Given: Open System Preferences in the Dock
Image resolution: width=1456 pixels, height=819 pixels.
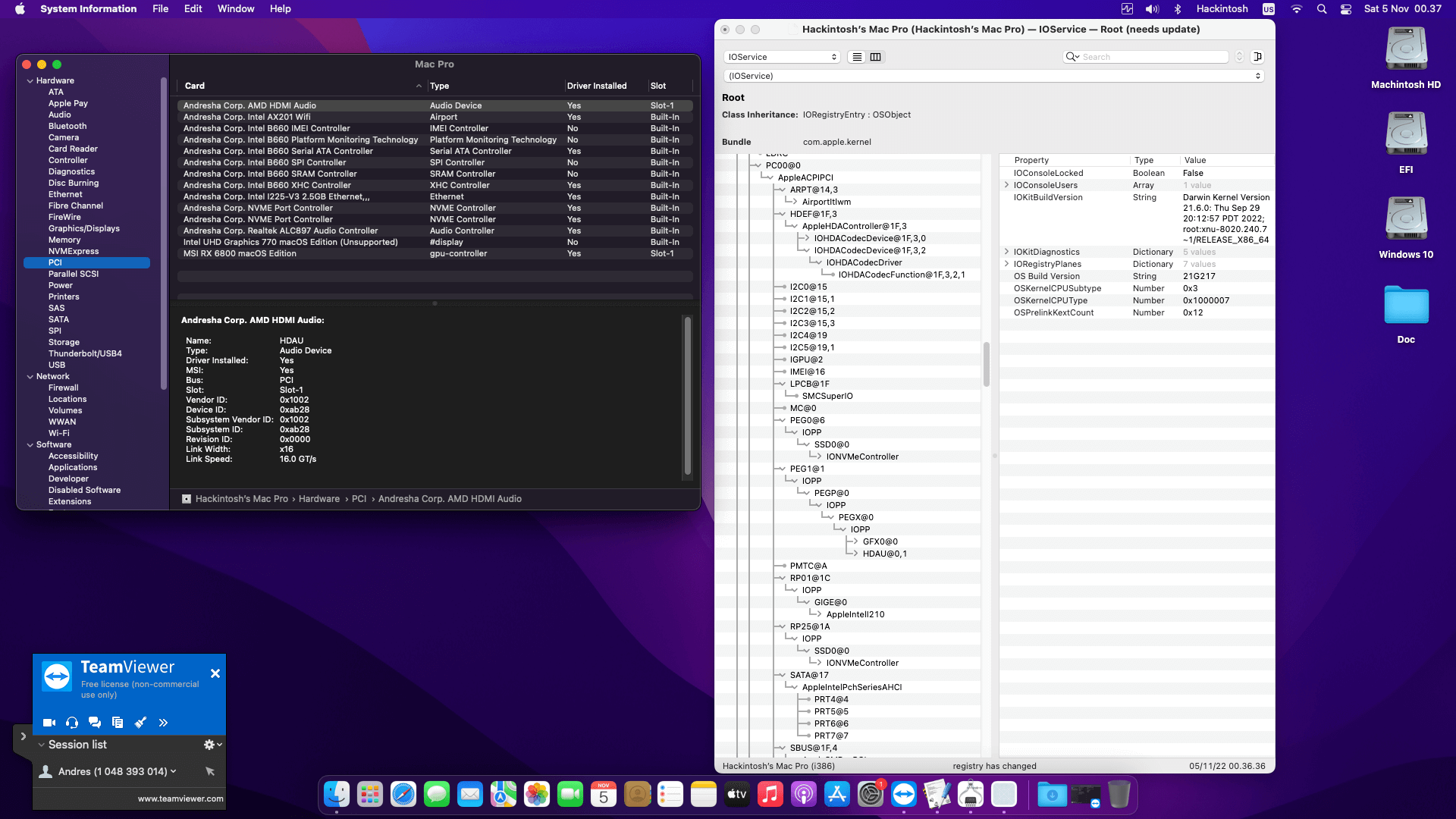Looking at the screenshot, I should [x=871, y=794].
